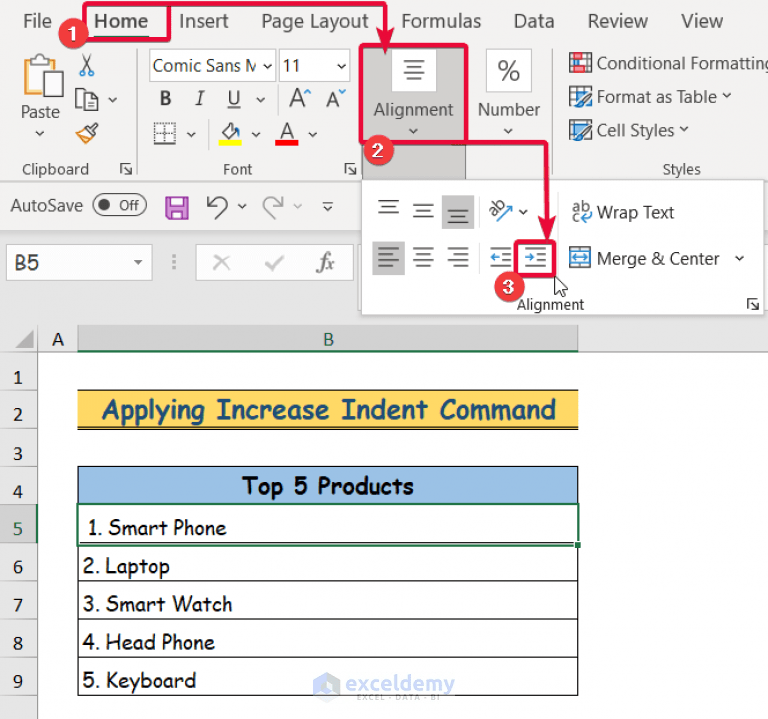Click Decrease Indent icon

[x=501, y=258]
